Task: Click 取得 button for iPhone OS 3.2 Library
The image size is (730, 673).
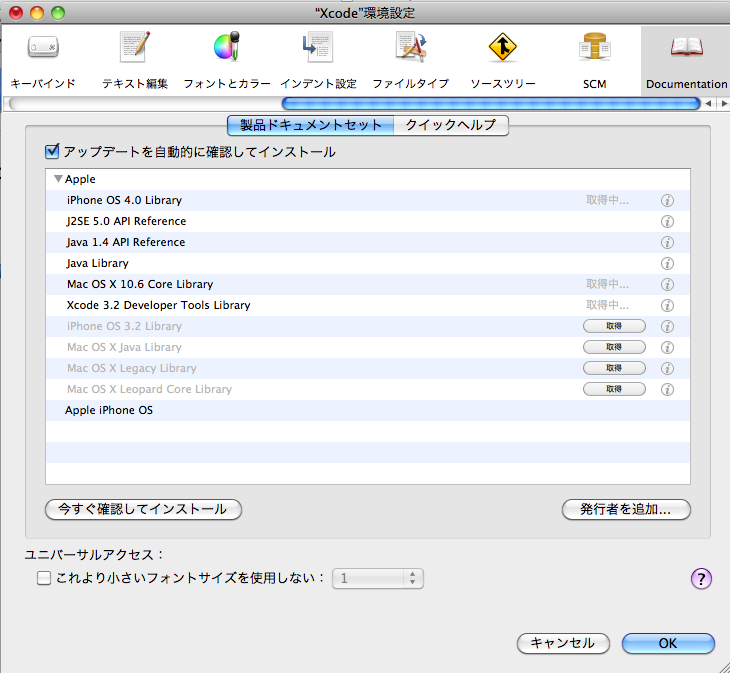Action: click(x=613, y=326)
